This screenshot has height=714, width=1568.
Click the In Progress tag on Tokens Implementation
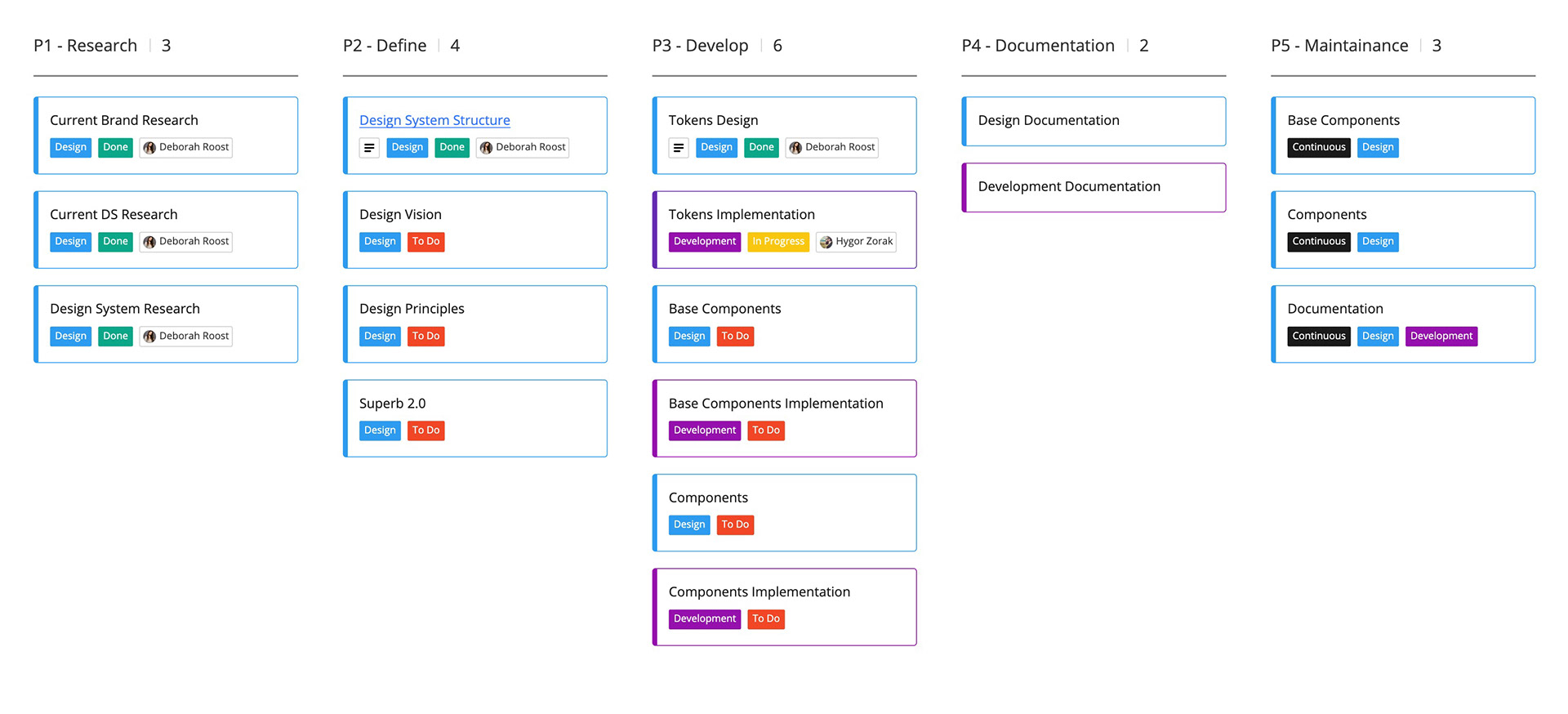(778, 242)
